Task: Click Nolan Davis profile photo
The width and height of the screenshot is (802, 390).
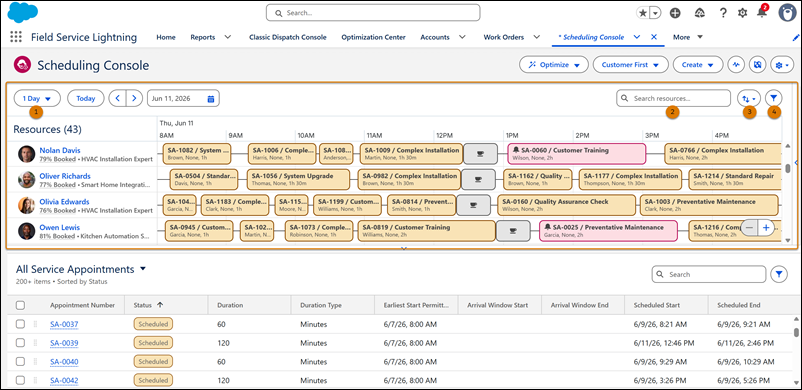Action: pyautogui.click(x=27, y=154)
